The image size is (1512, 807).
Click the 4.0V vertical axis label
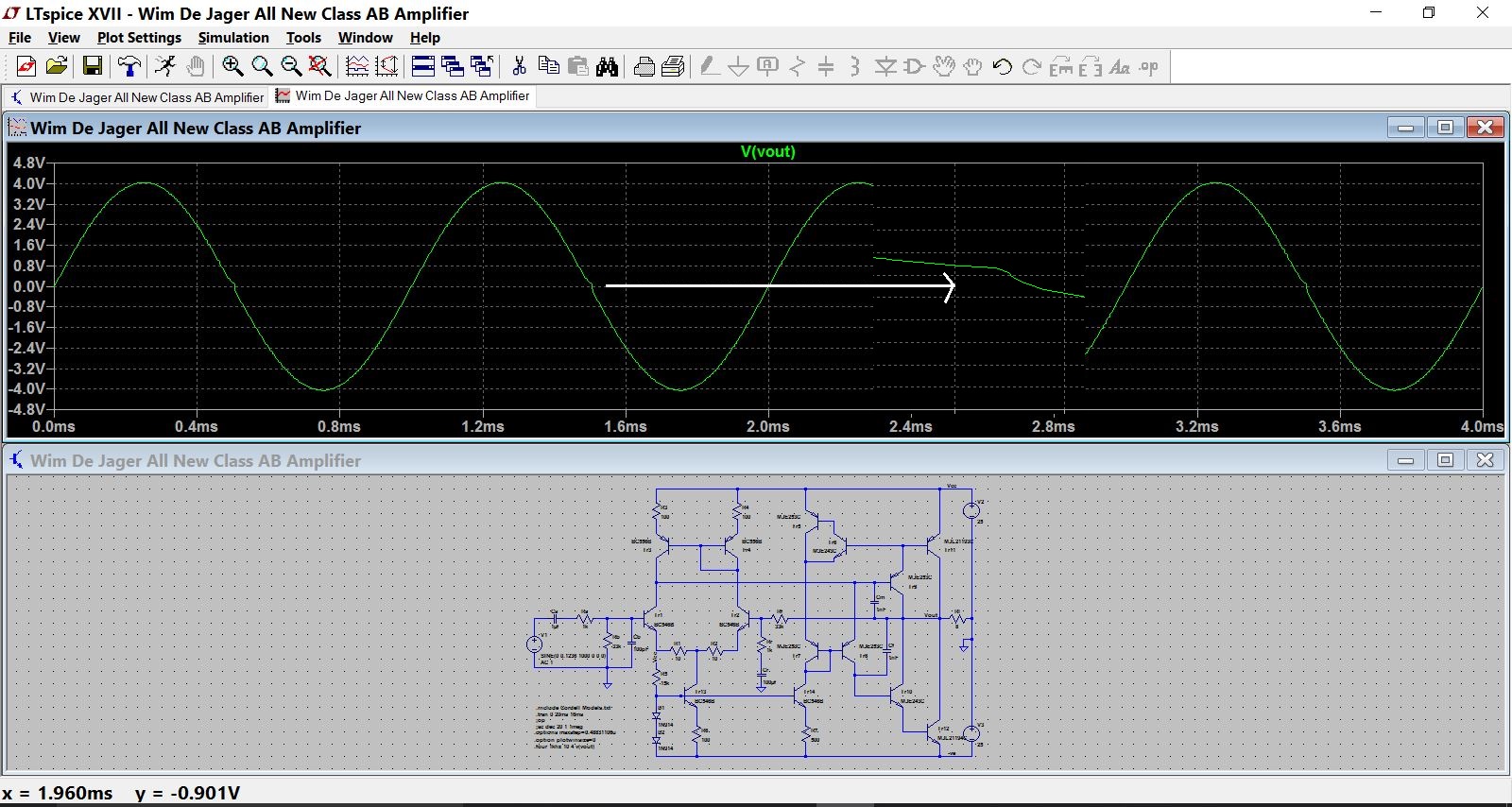[28, 183]
